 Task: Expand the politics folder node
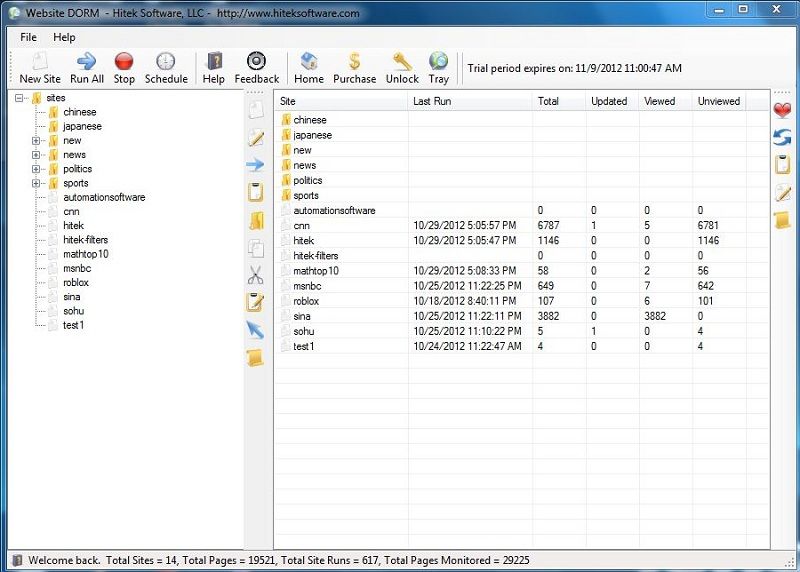tap(36, 169)
